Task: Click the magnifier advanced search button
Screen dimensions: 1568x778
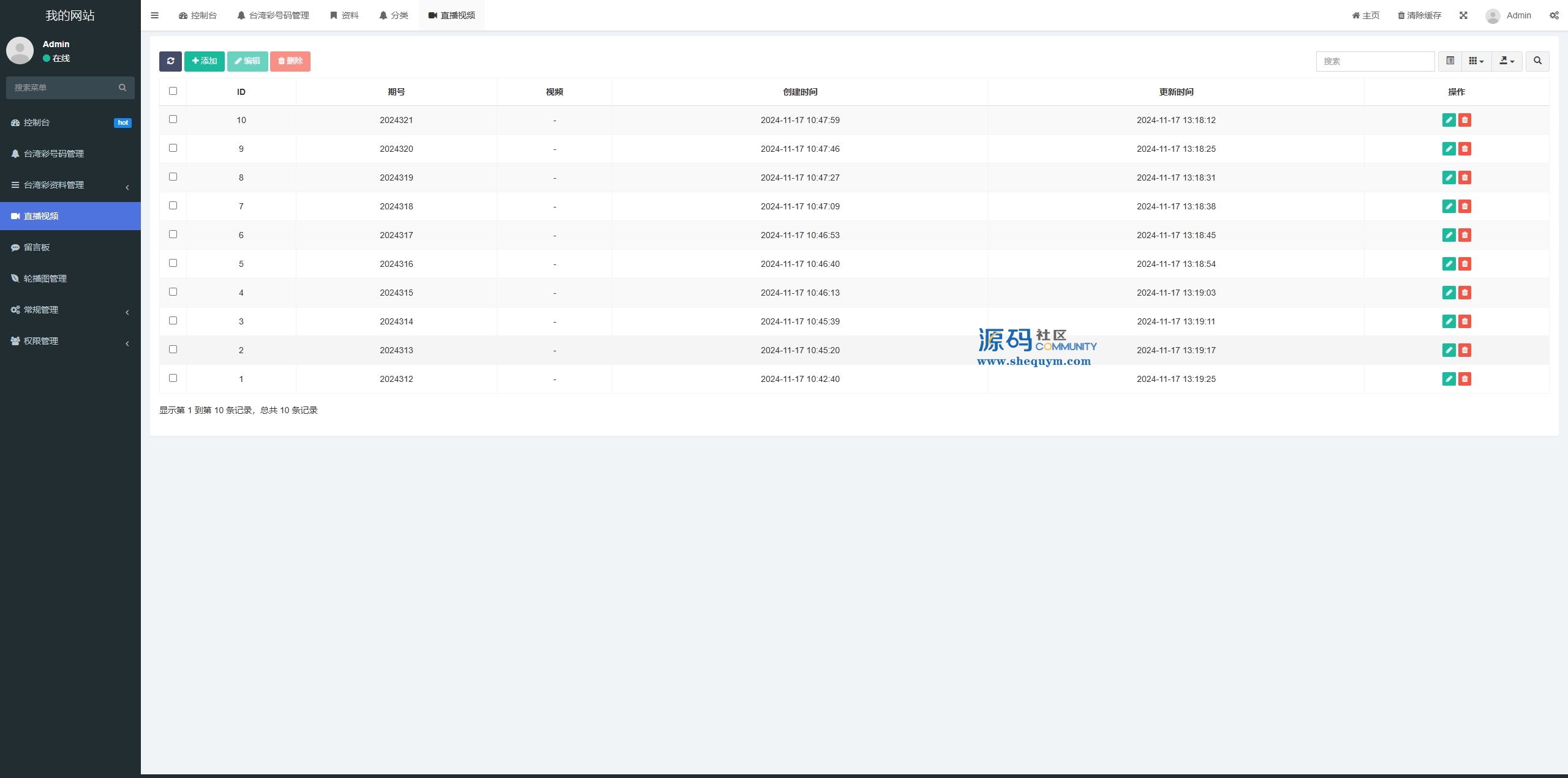Action: pos(1537,61)
